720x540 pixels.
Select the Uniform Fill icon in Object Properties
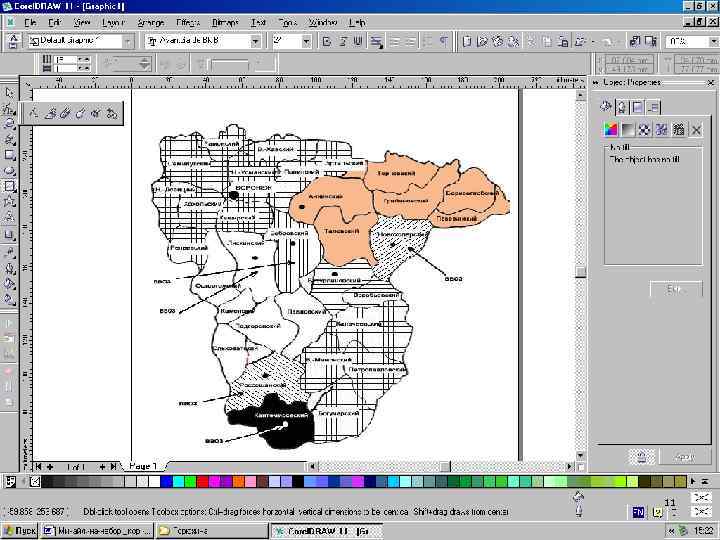click(609, 129)
